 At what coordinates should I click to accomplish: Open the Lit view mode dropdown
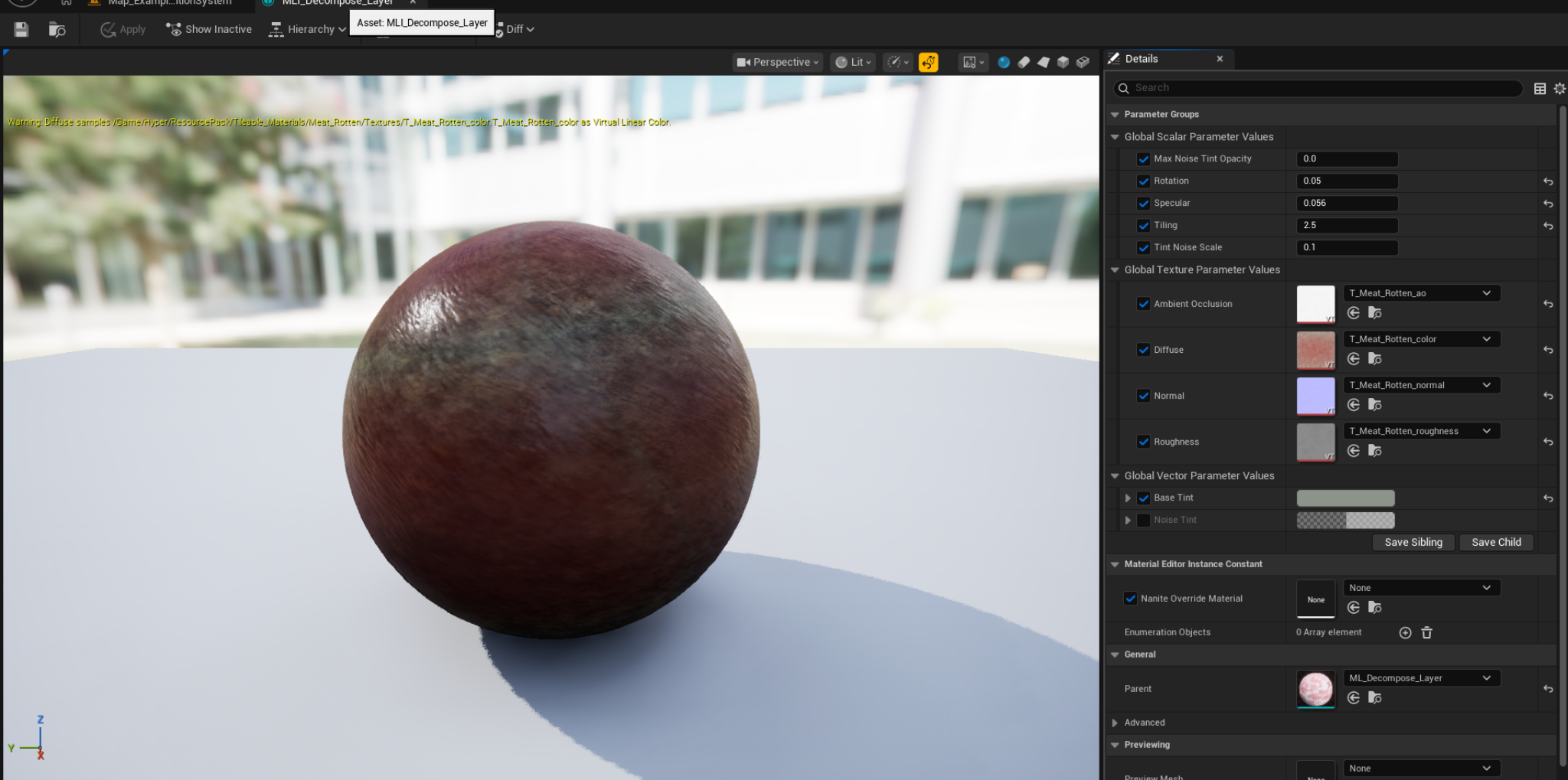(x=852, y=62)
